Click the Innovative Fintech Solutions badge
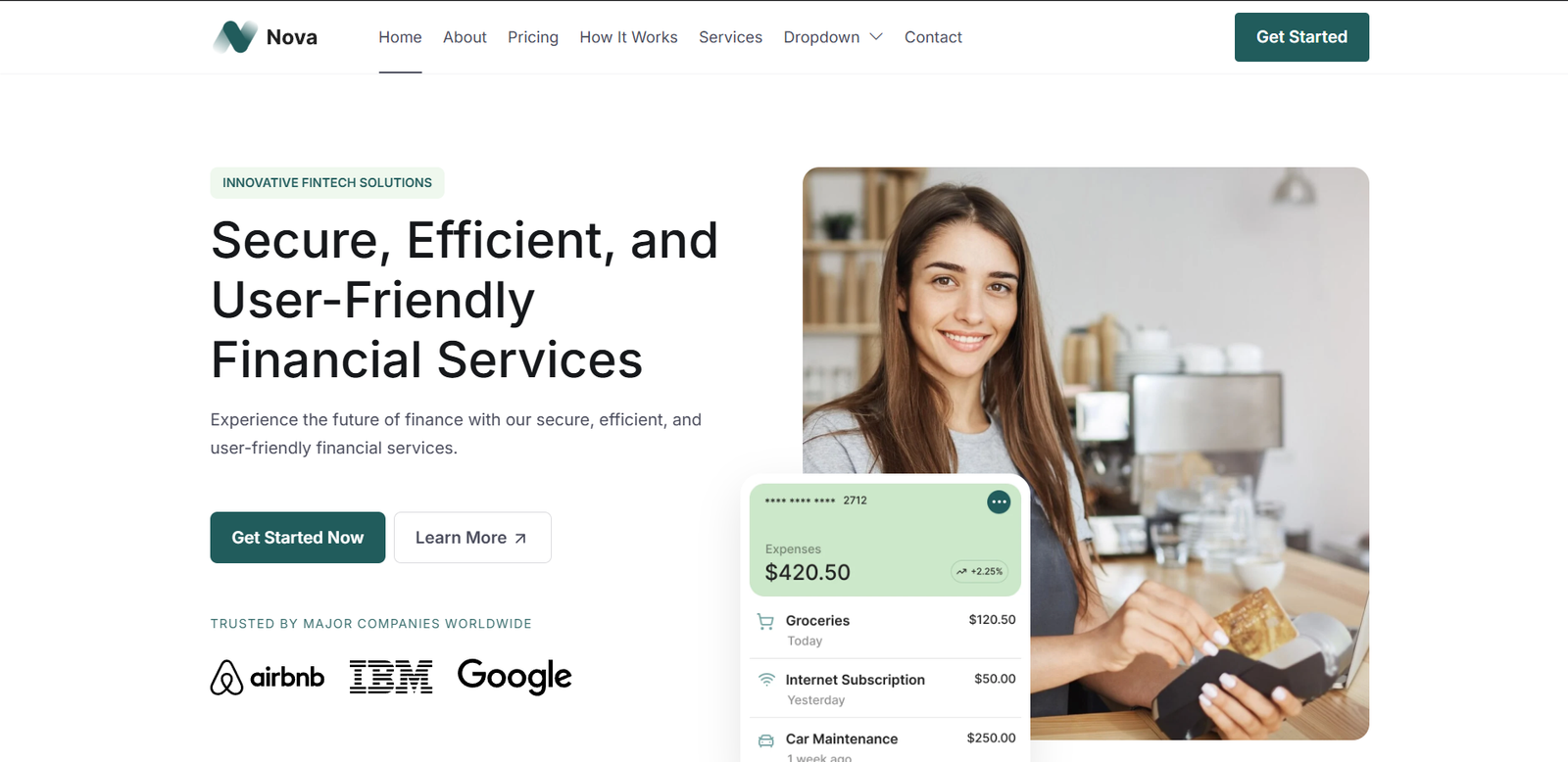The image size is (1568, 762). (327, 183)
